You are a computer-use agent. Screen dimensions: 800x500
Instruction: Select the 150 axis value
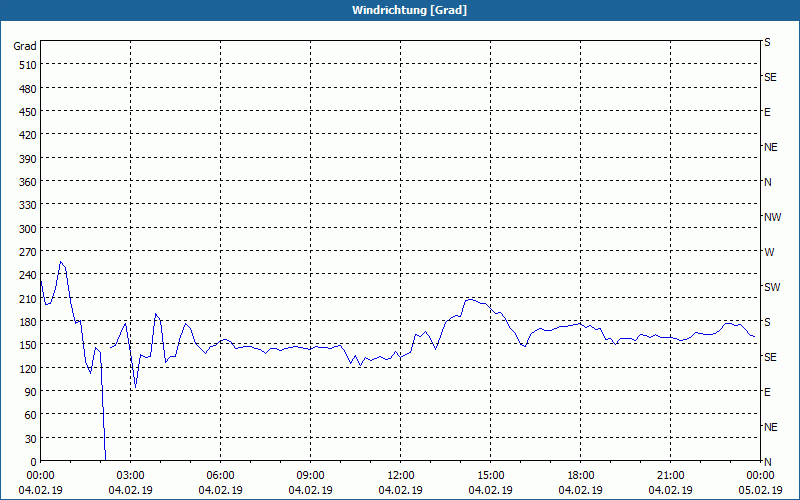[x=29, y=345]
